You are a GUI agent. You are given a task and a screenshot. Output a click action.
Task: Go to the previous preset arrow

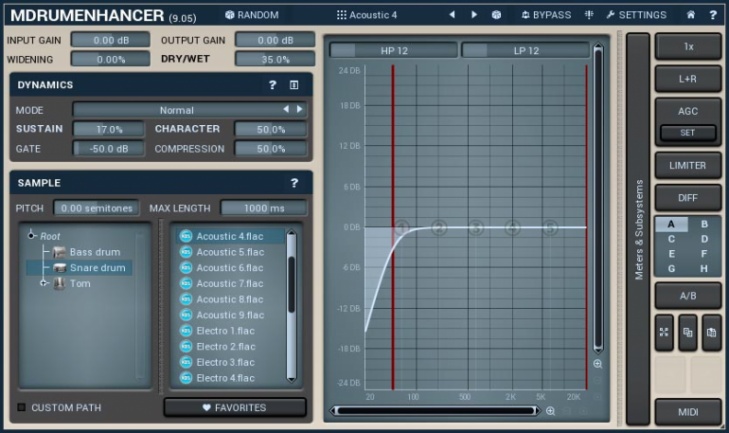(452, 15)
